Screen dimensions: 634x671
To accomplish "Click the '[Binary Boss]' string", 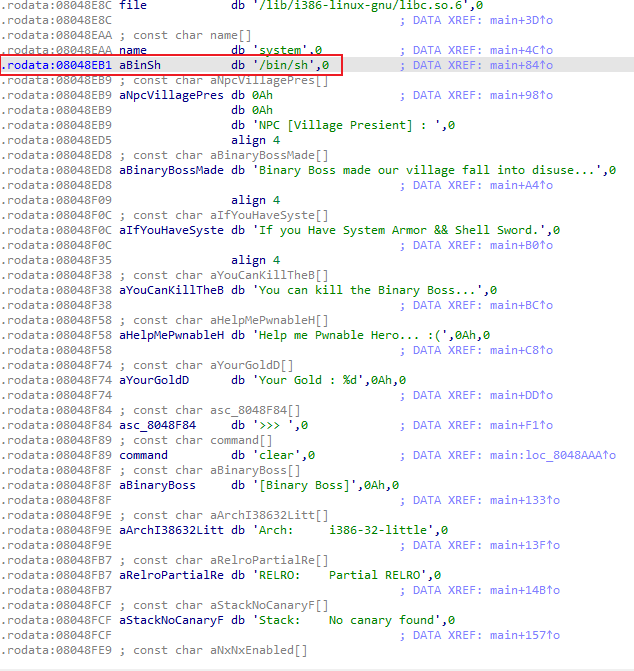I will click(x=304, y=484).
